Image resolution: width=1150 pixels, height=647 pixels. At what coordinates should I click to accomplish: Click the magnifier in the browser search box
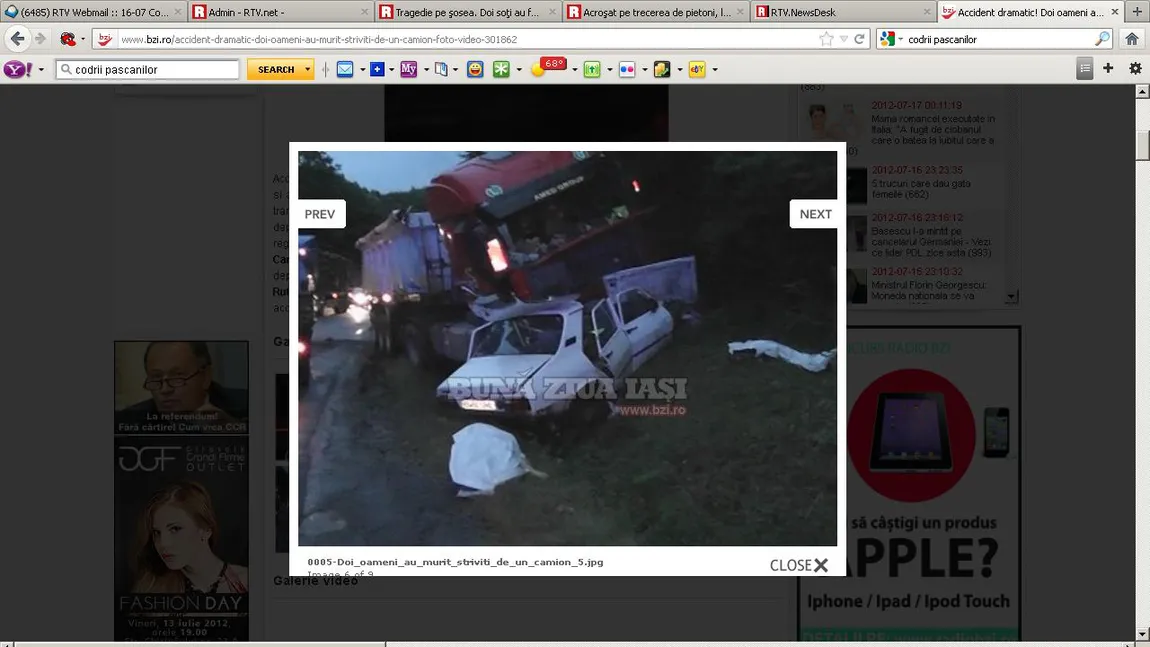tap(1102, 39)
